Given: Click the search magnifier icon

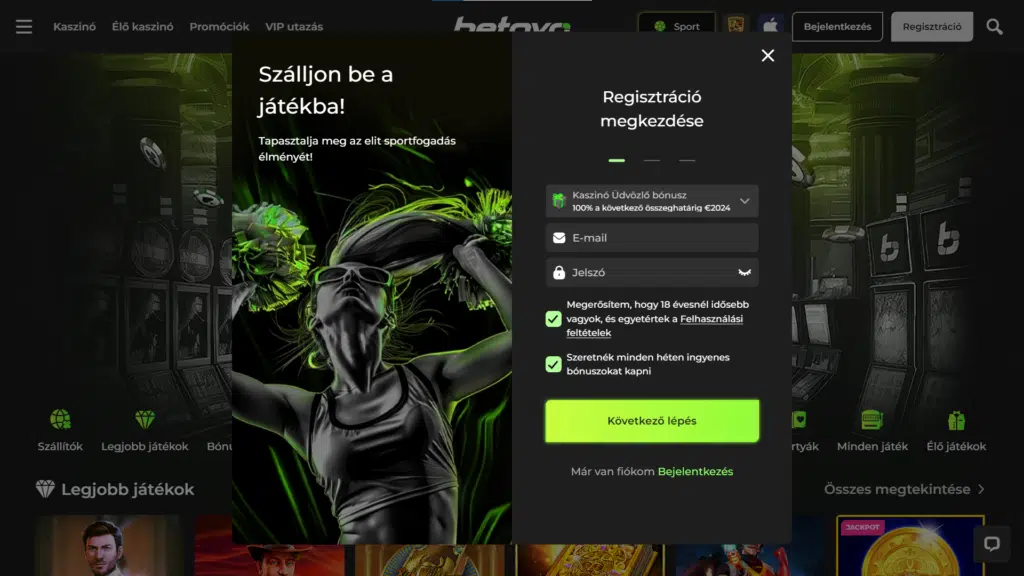Looking at the screenshot, I should tap(994, 27).
